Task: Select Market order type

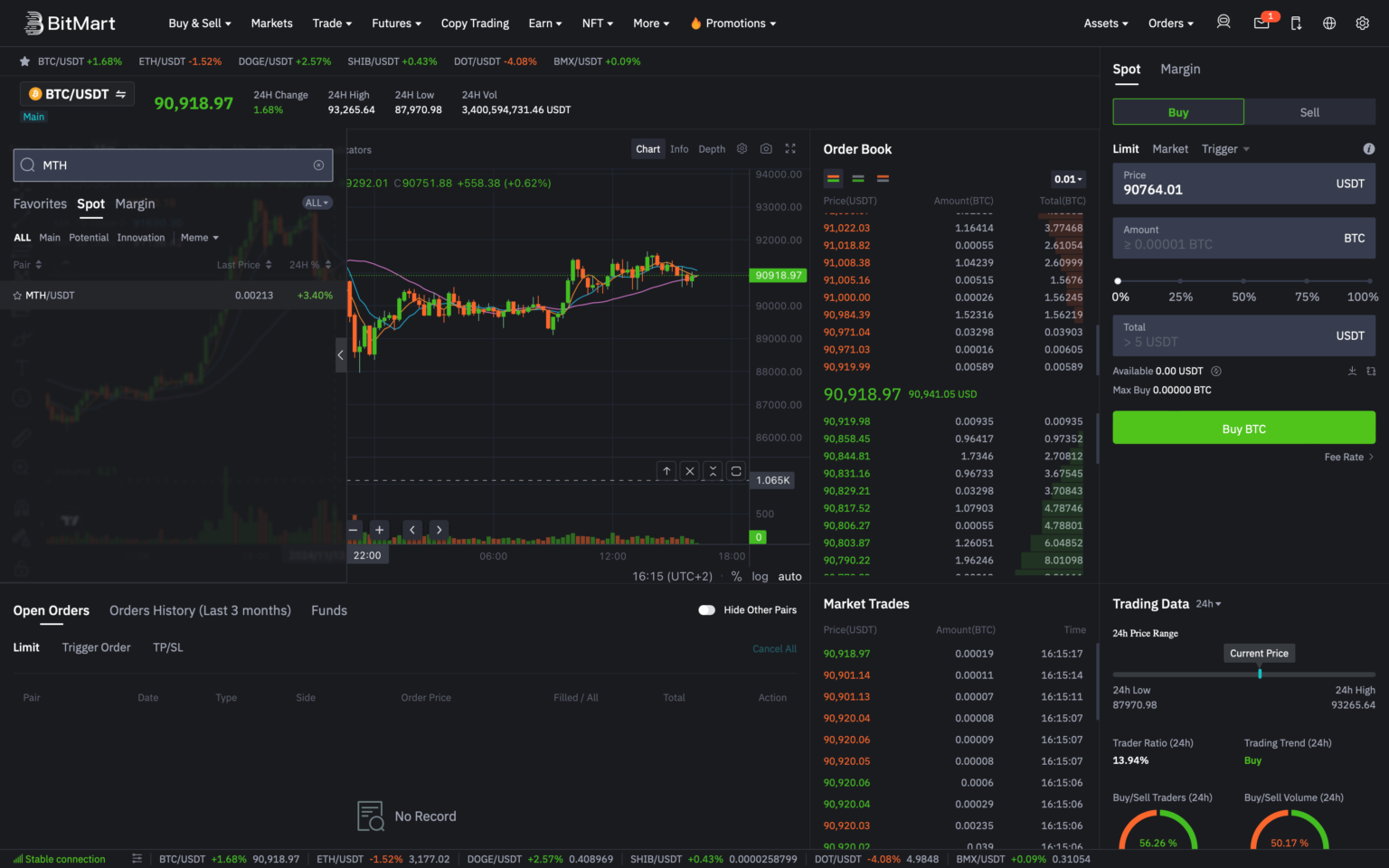Action: pos(1170,149)
